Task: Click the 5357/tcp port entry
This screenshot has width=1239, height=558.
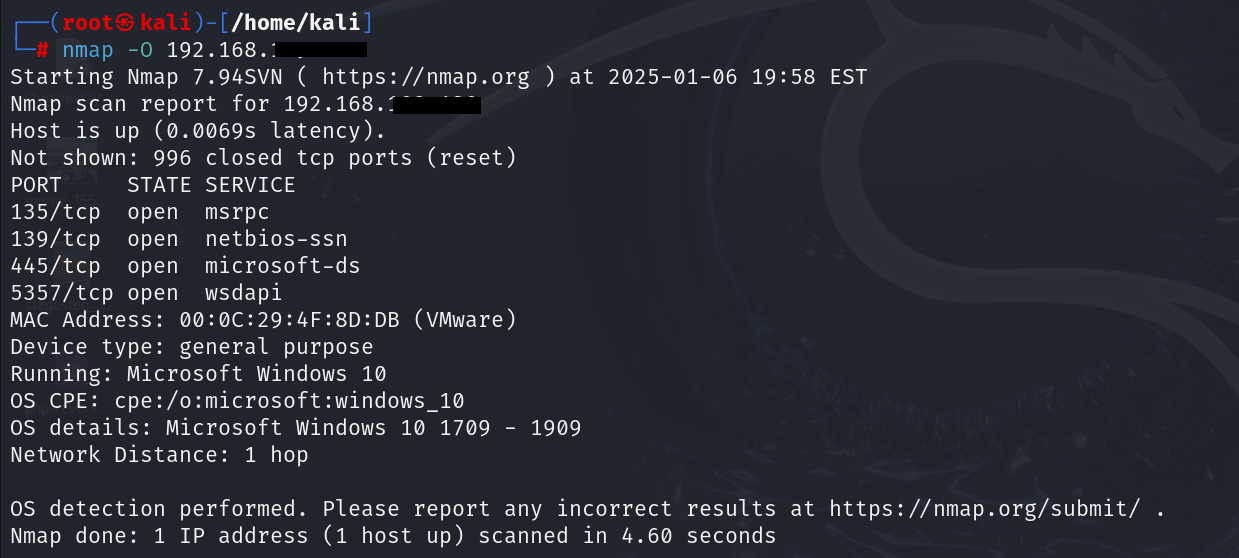Action: [x=62, y=293]
